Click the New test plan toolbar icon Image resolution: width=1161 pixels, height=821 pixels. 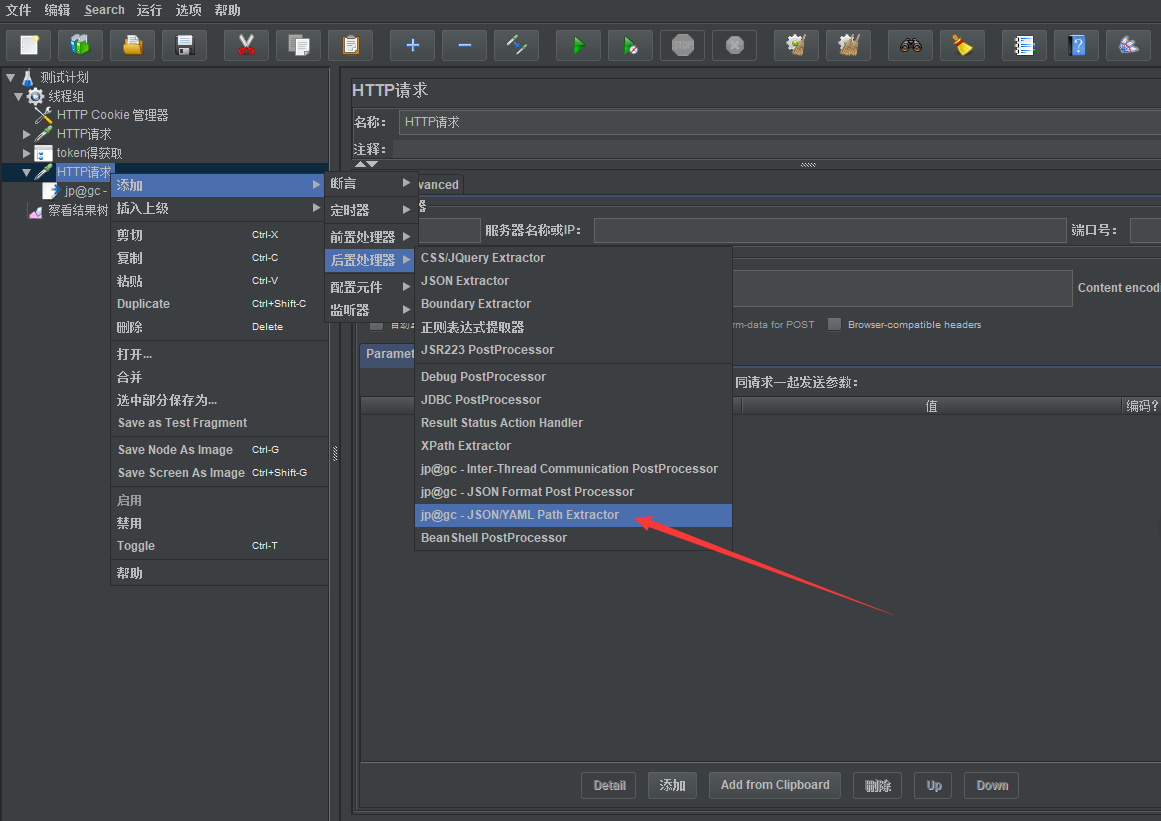coord(29,45)
